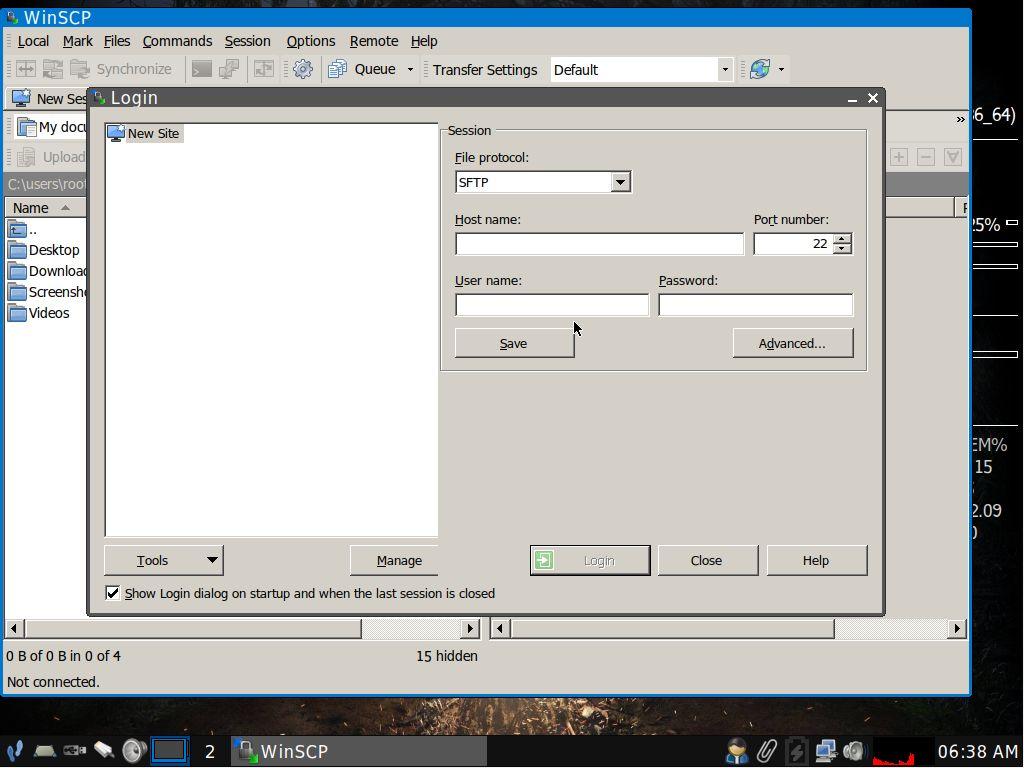This screenshot has height=768, width=1024.
Task: Click the speaker volume icon in system tray
Action: tap(854, 751)
